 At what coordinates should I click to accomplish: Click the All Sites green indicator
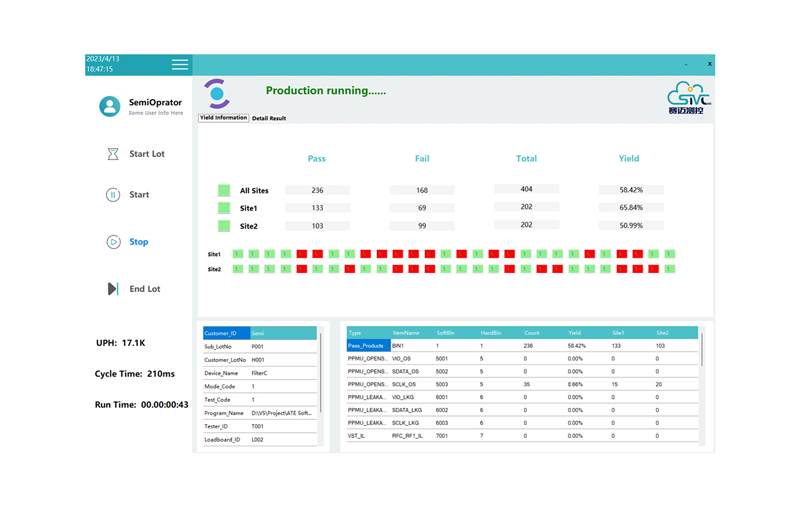[x=224, y=190]
